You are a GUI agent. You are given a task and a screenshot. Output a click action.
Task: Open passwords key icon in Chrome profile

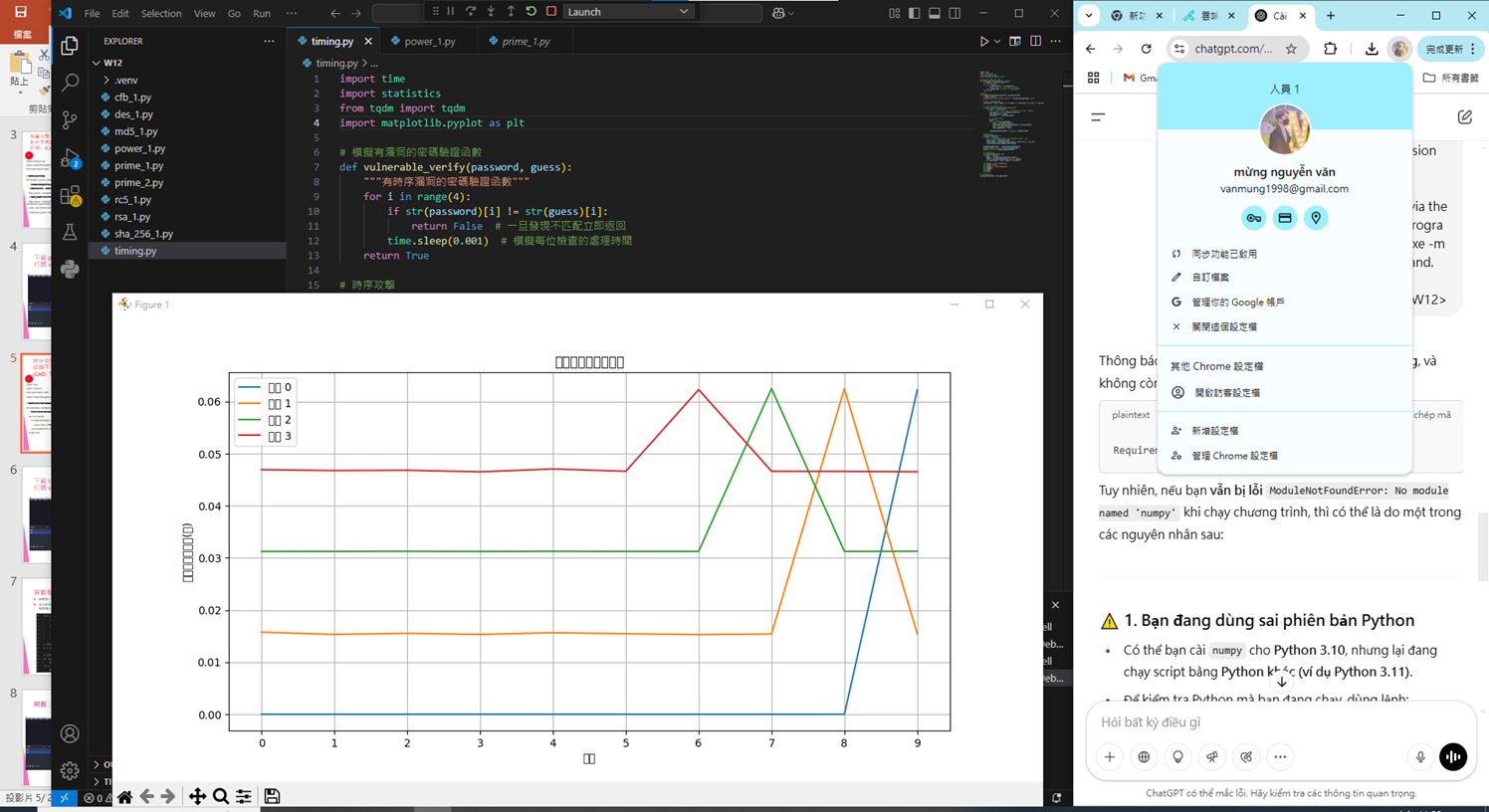tap(1253, 218)
